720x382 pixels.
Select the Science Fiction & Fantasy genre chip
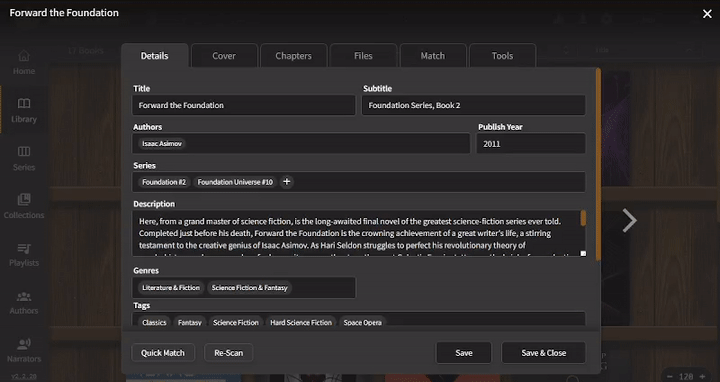click(x=249, y=288)
